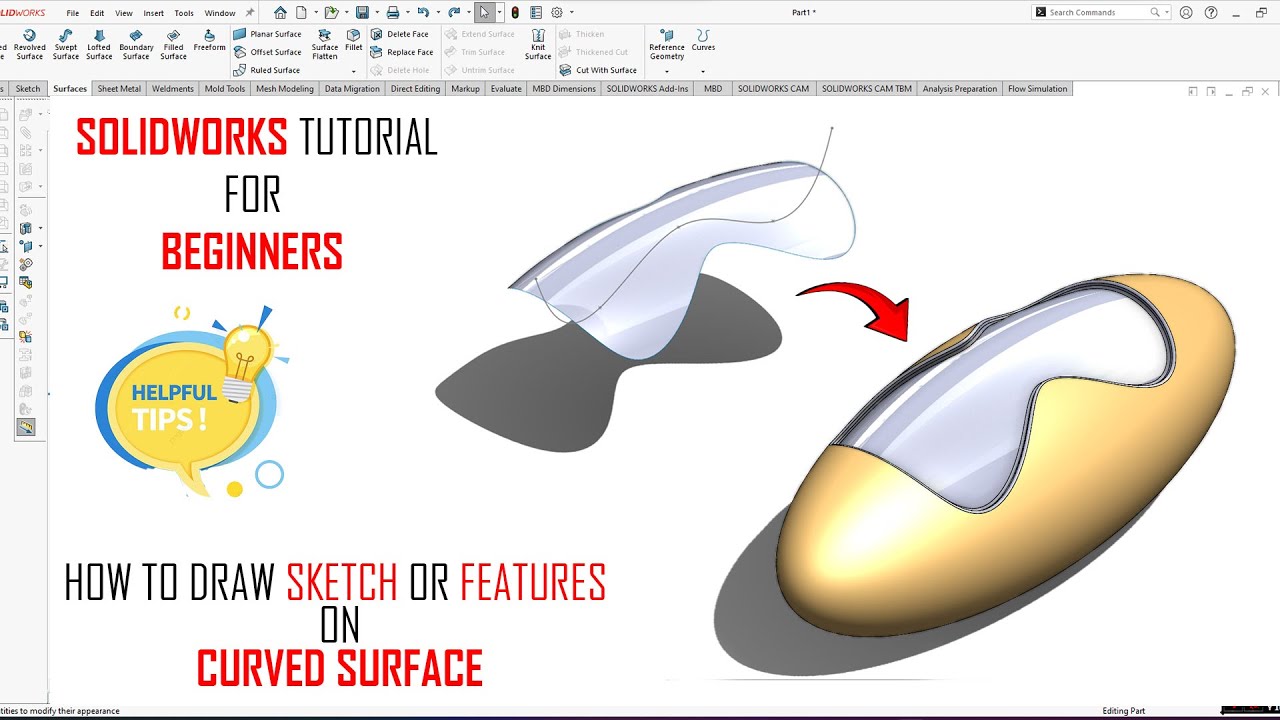Screen dimensions: 1280x720
Task: Expand the Select tool dropdown arrow
Action: click(499, 13)
